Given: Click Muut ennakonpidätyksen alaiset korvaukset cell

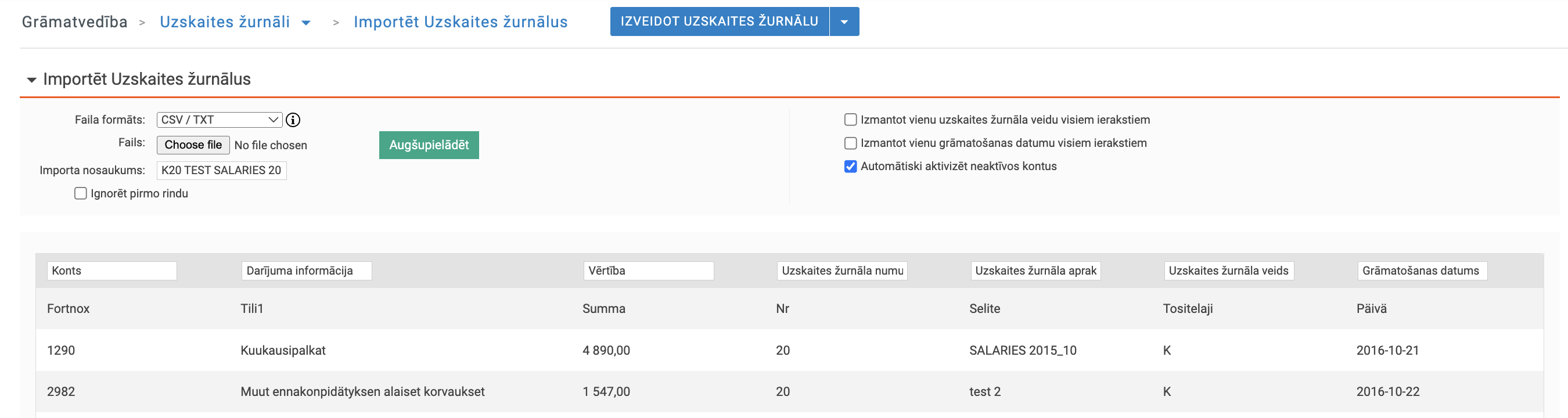Looking at the screenshot, I should click(363, 392).
